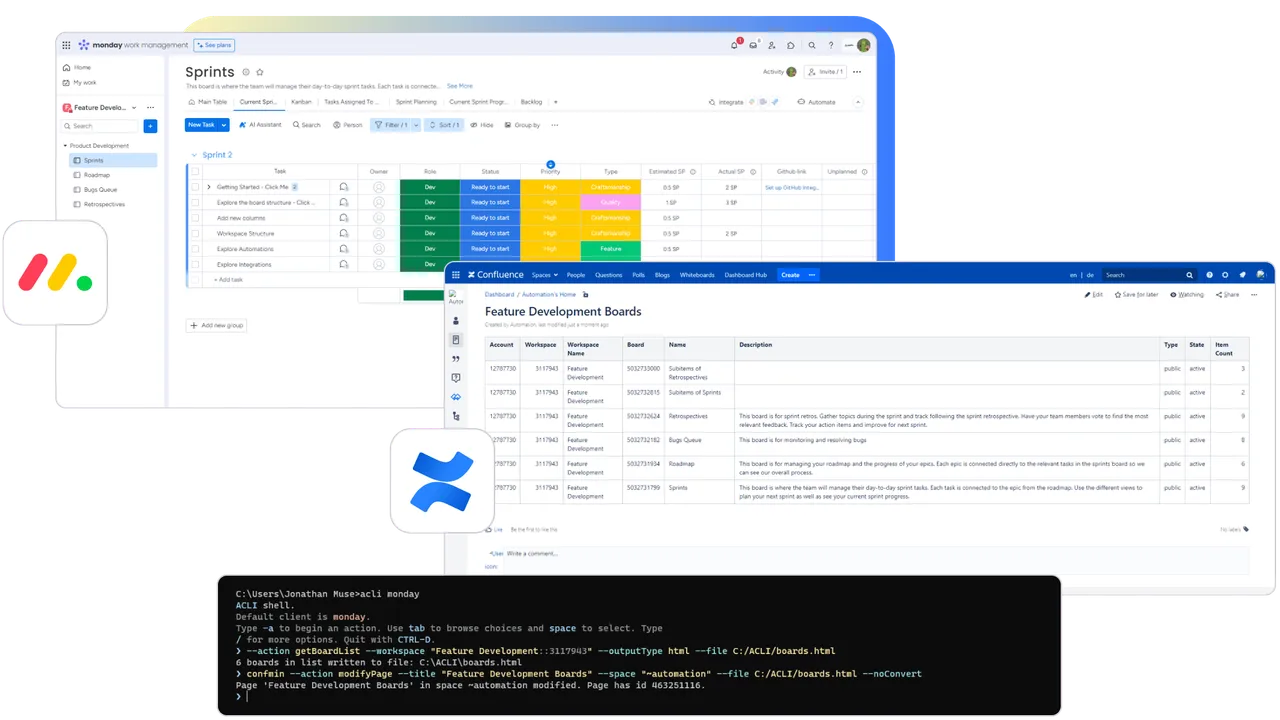This screenshot has height=720, width=1280.
Task: Click Quality type cell color label
Action: pyautogui.click(x=611, y=202)
